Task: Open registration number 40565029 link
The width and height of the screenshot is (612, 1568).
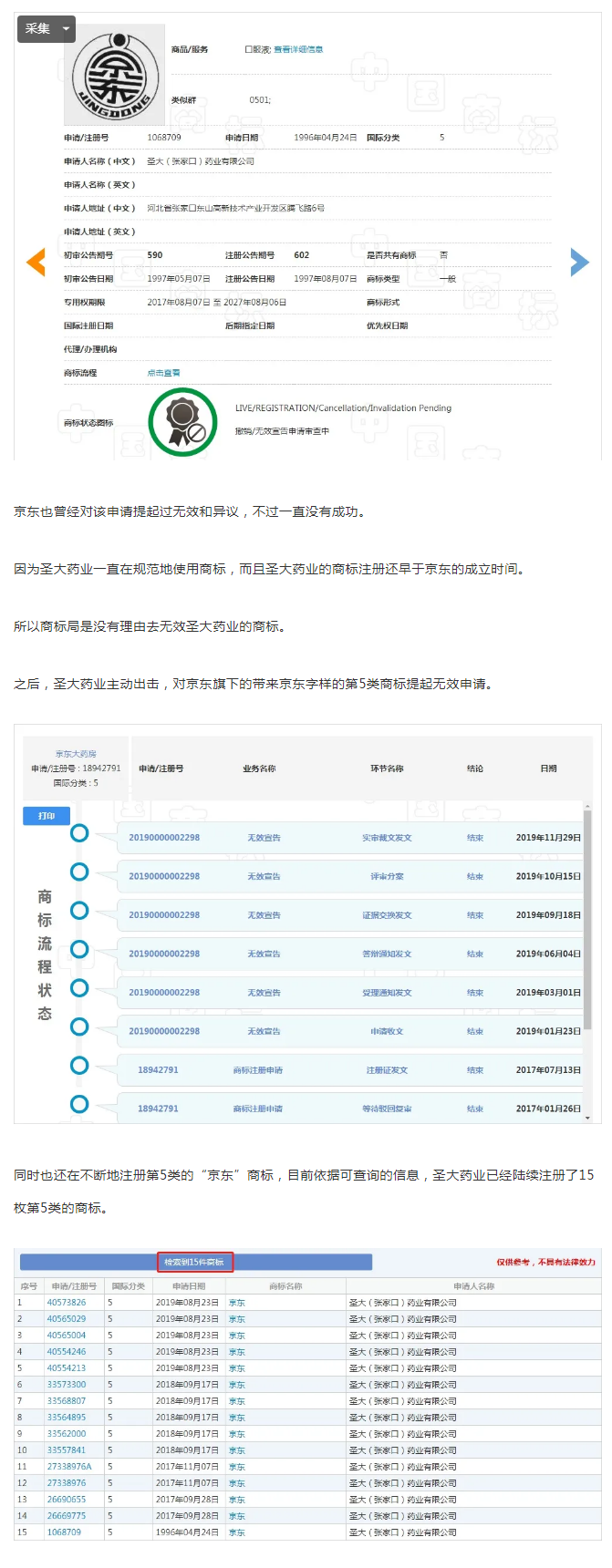Action: (67, 1319)
